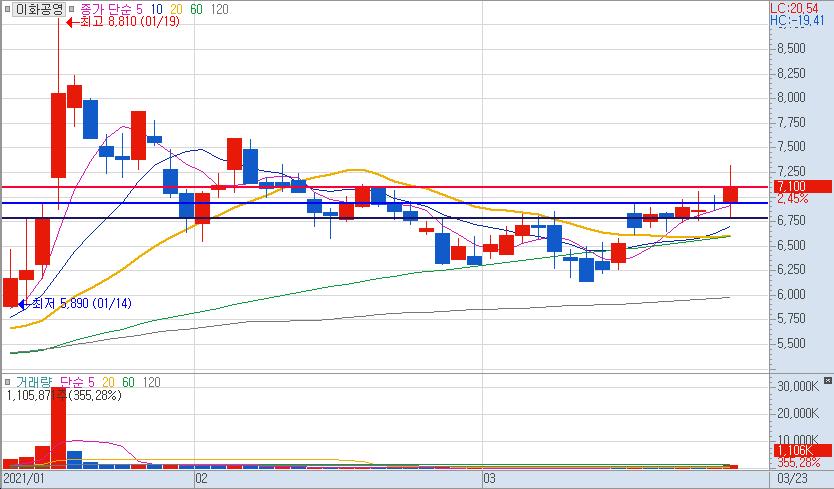Screen dimensions: 834x489
Task: Select the price moving average period 5
Action: pyautogui.click(x=139, y=9)
